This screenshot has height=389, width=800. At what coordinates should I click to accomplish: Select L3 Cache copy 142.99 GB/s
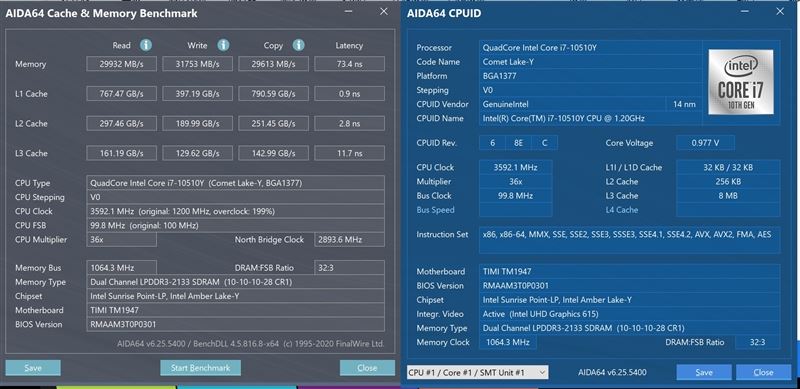tap(273, 153)
